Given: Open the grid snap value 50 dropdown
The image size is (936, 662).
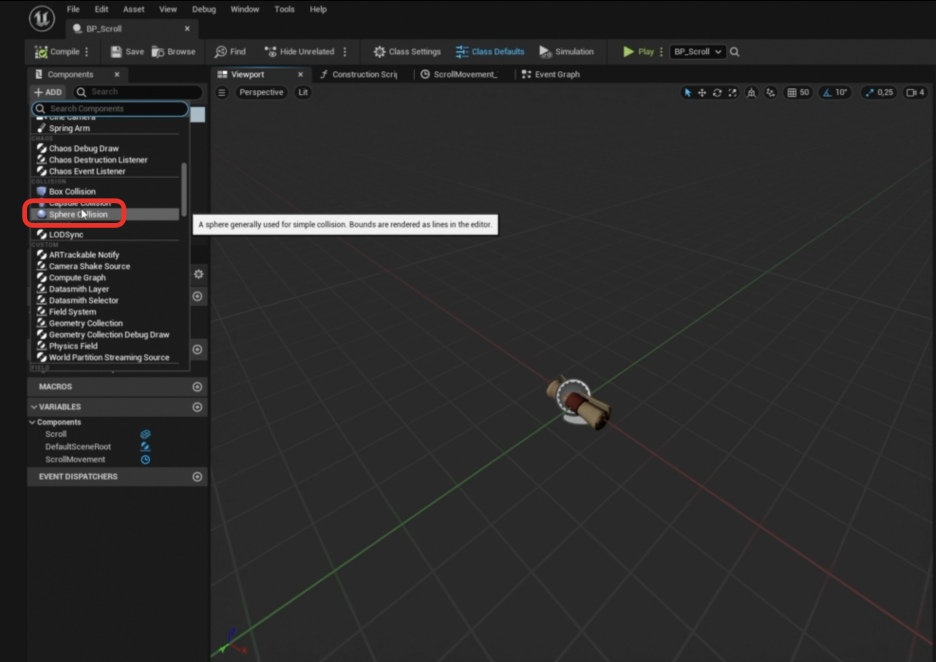Looking at the screenshot, I should [x=805, y=93].
